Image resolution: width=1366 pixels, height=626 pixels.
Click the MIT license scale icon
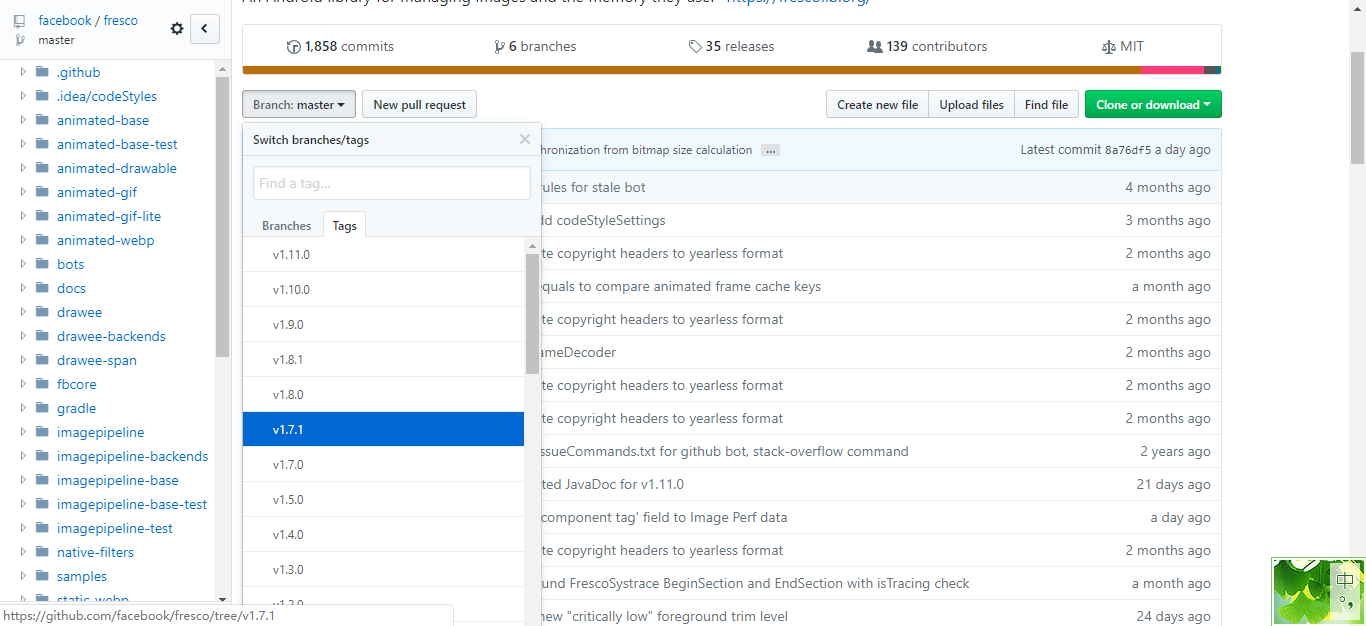pyautogui.click(x=1107, y=47)
